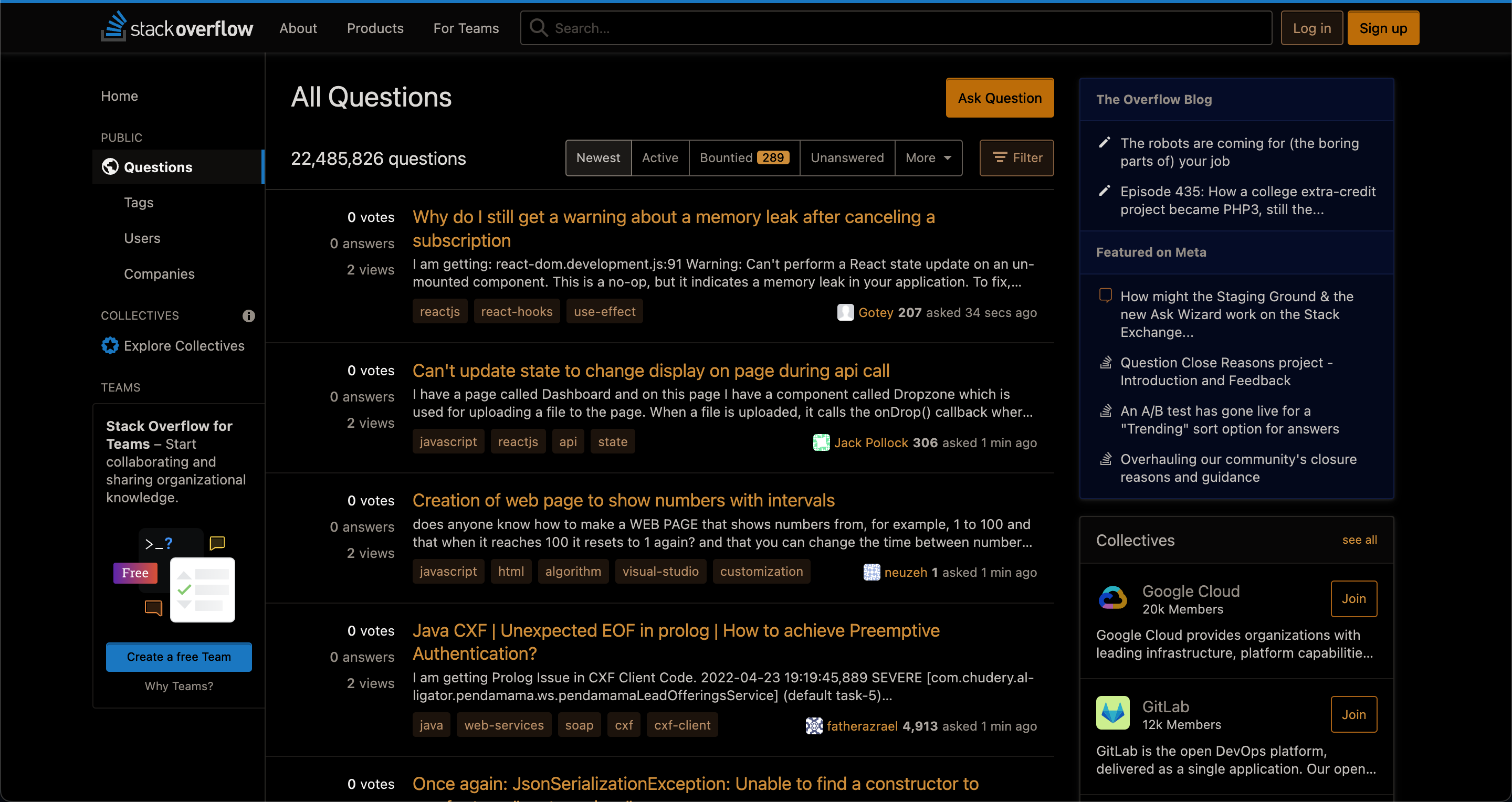
Task: Click the info icon beside COLLECTIVES
Action: coord(248,315)
